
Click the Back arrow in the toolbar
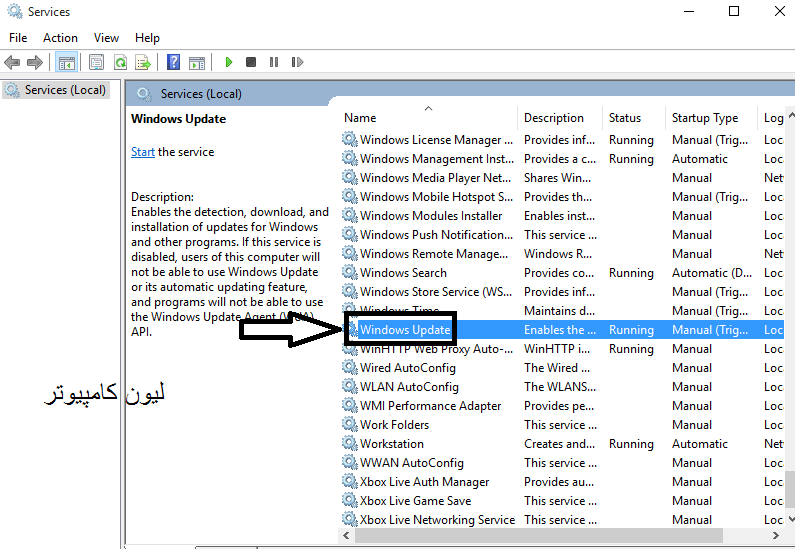click(x=12, y=62)
